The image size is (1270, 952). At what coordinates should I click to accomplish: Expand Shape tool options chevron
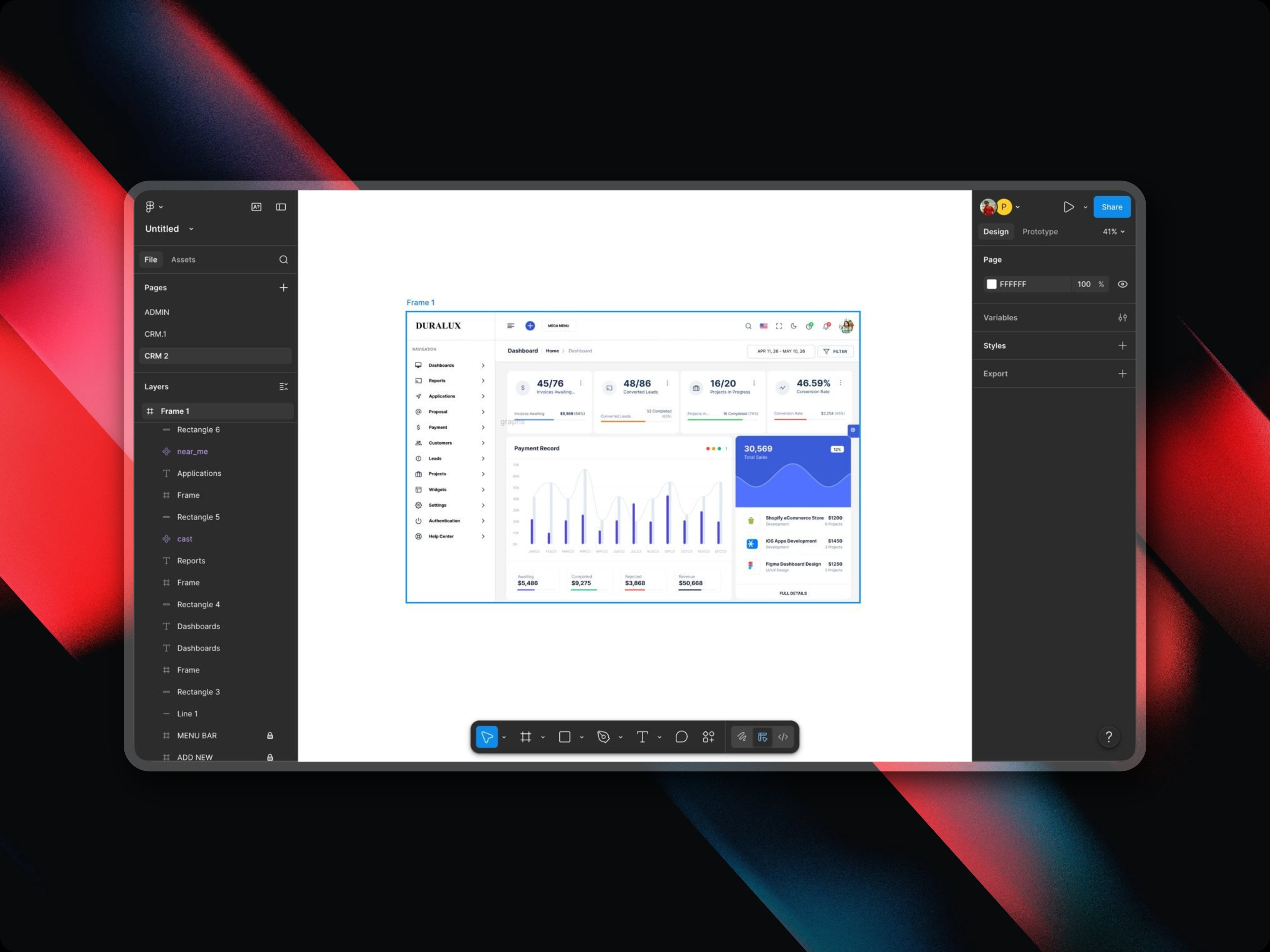(x=582, y=737)
